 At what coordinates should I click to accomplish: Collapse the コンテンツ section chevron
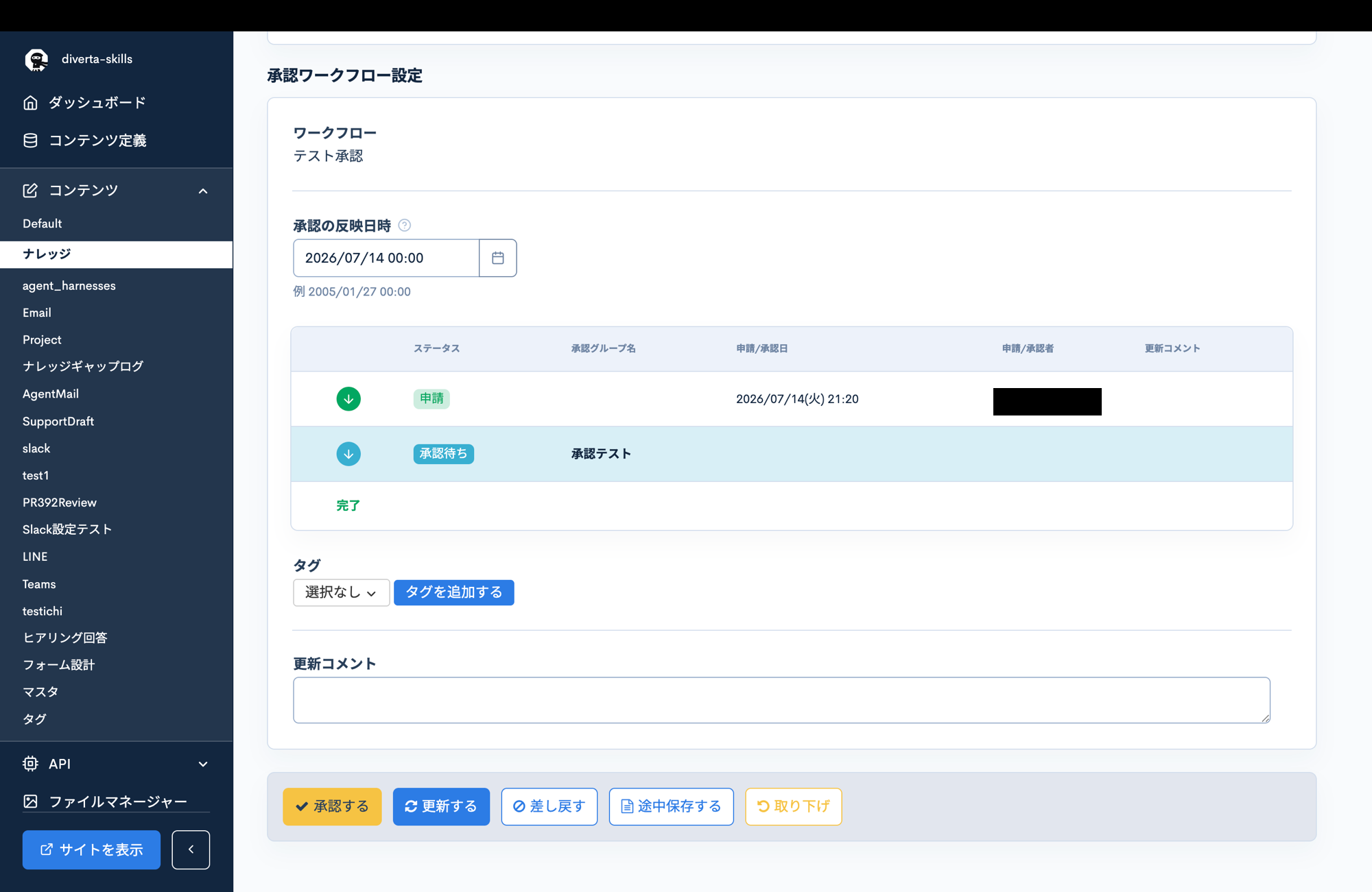point(203,191)
